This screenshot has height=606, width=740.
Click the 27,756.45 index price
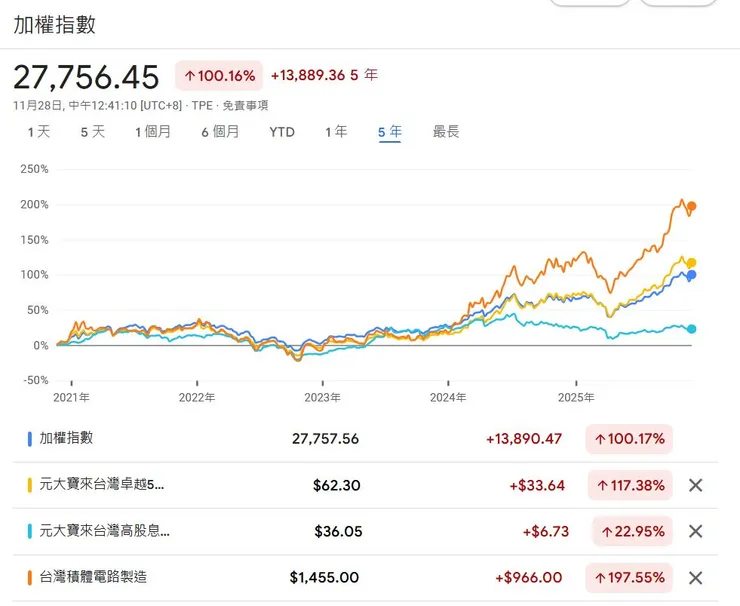click(86, 77)
